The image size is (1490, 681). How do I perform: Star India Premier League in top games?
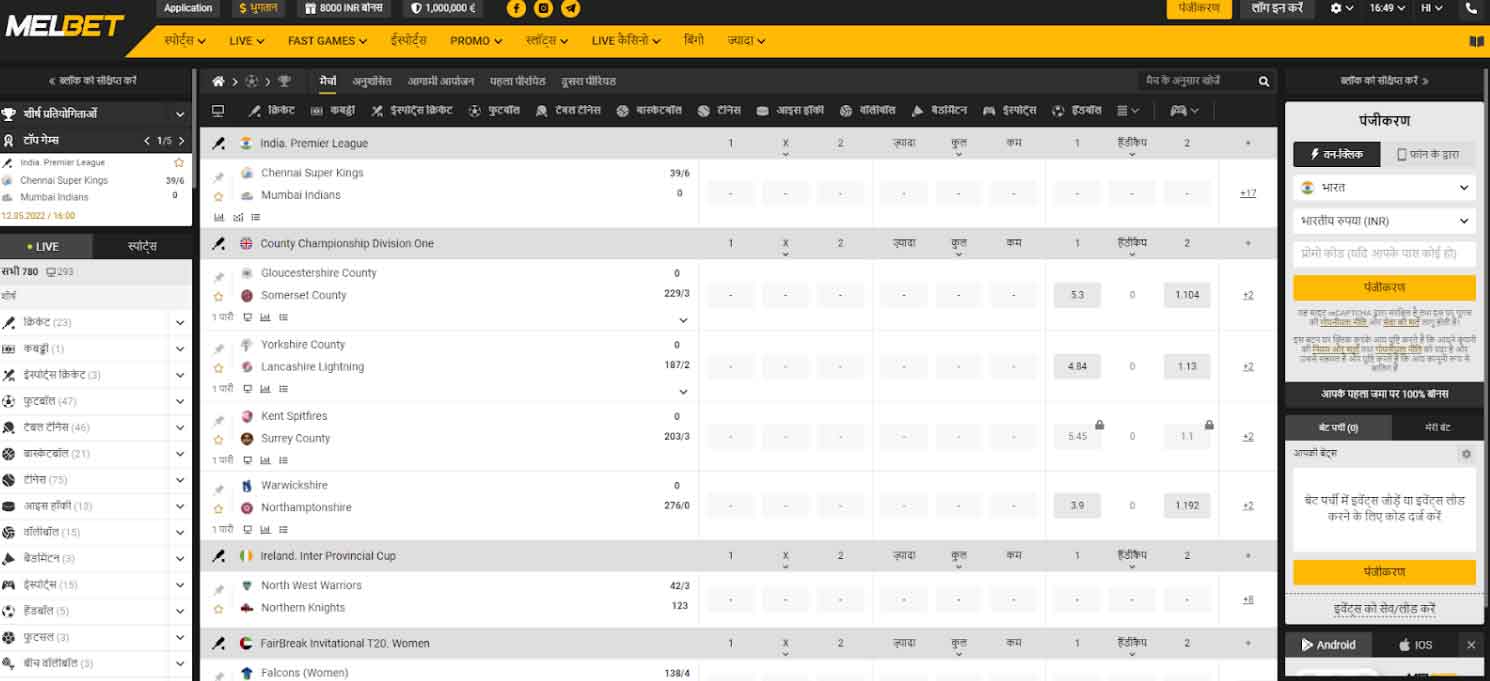click(179, 162)
